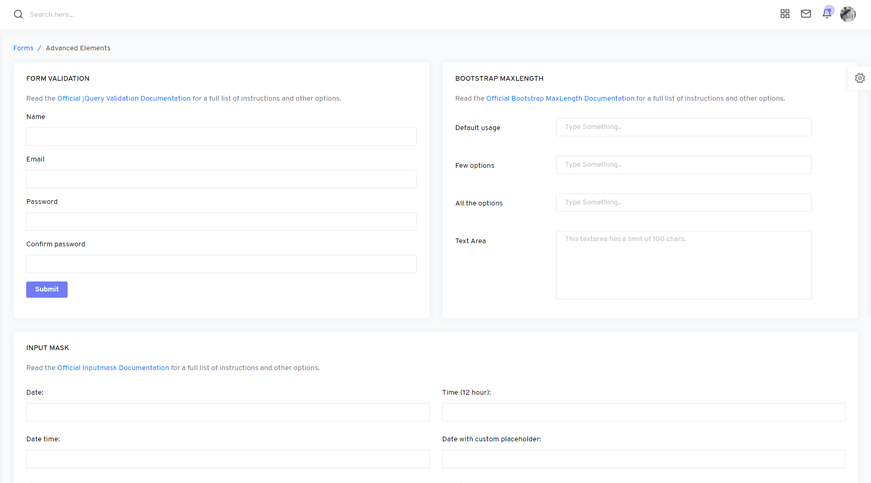Open Official Bootstrap MaxLength Documentation link
The height and width of the screenshot is (483, 871).
coord(559,99)
